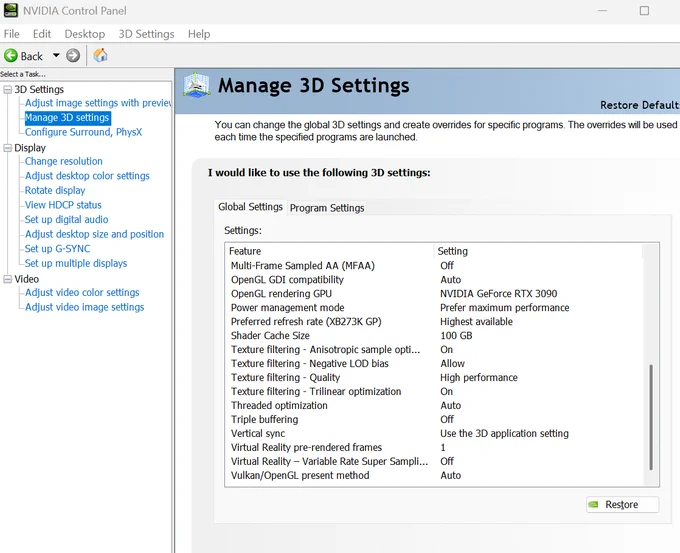Click Use the 3D application setting value
The width and height of the screenshot is (680, 553).
point(504,433)
